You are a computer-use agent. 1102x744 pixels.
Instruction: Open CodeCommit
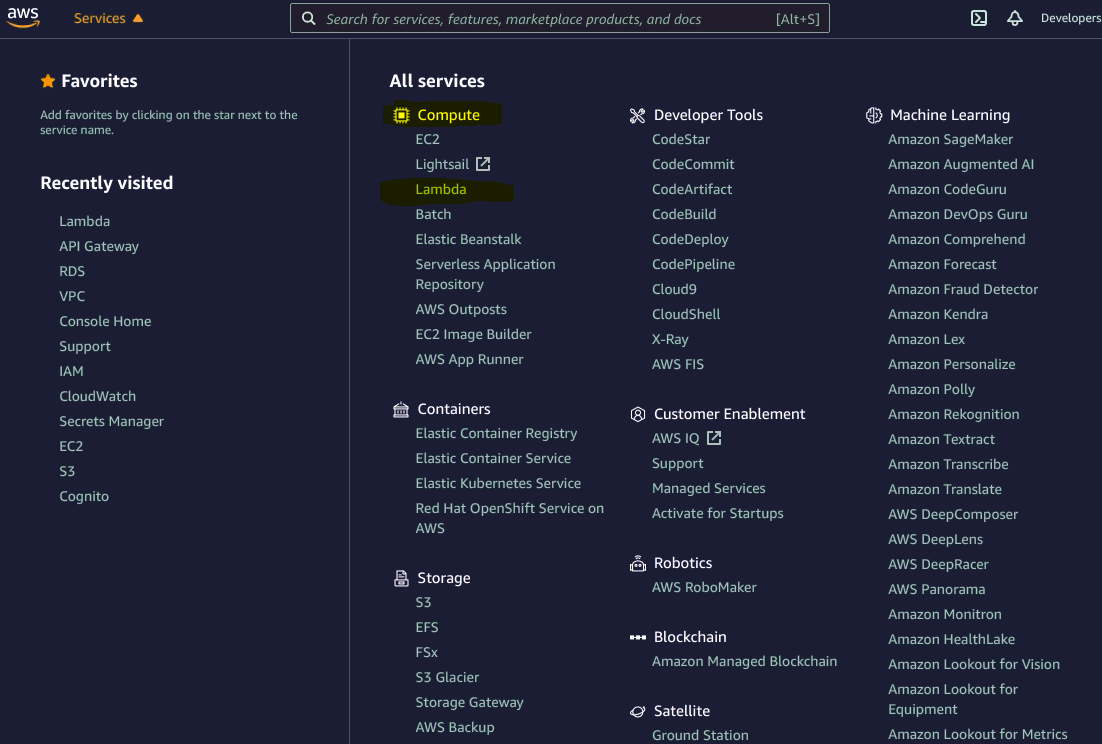(x=693, y=164)
